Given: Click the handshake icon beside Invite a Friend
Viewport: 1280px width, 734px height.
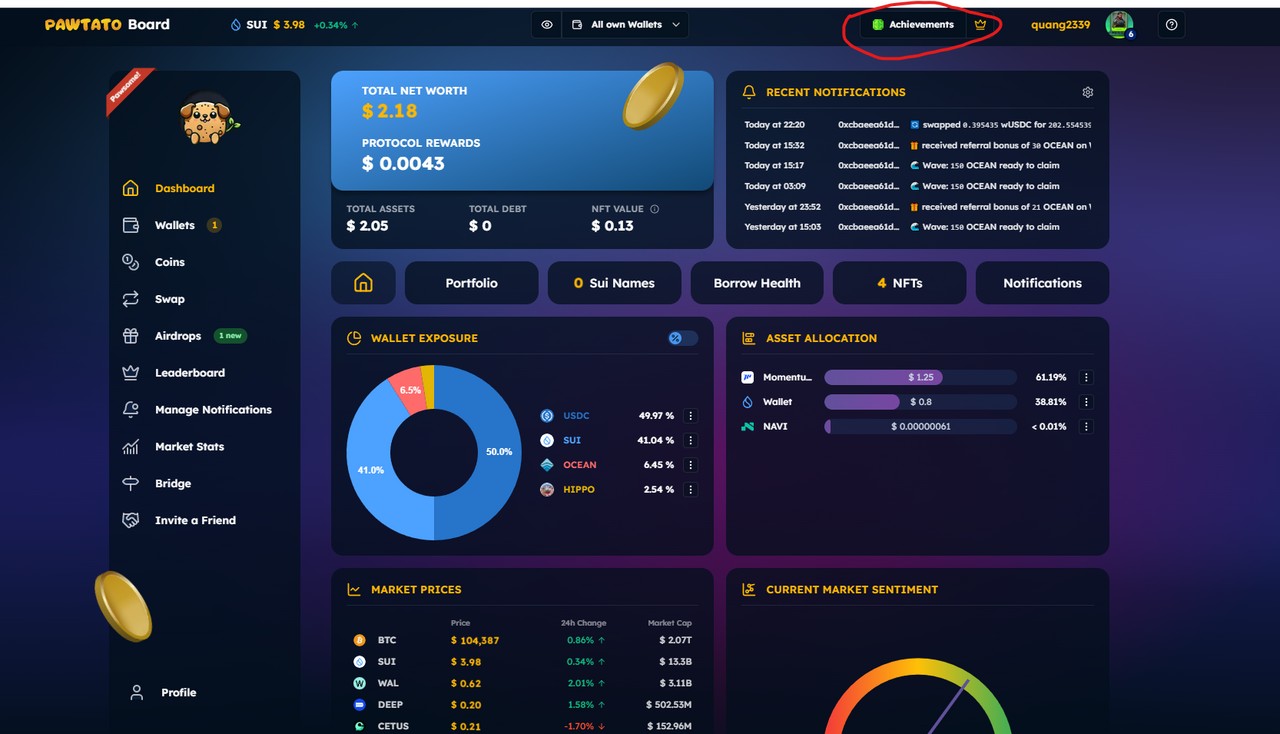Looking at the screenshot, I should click(130, 521).
